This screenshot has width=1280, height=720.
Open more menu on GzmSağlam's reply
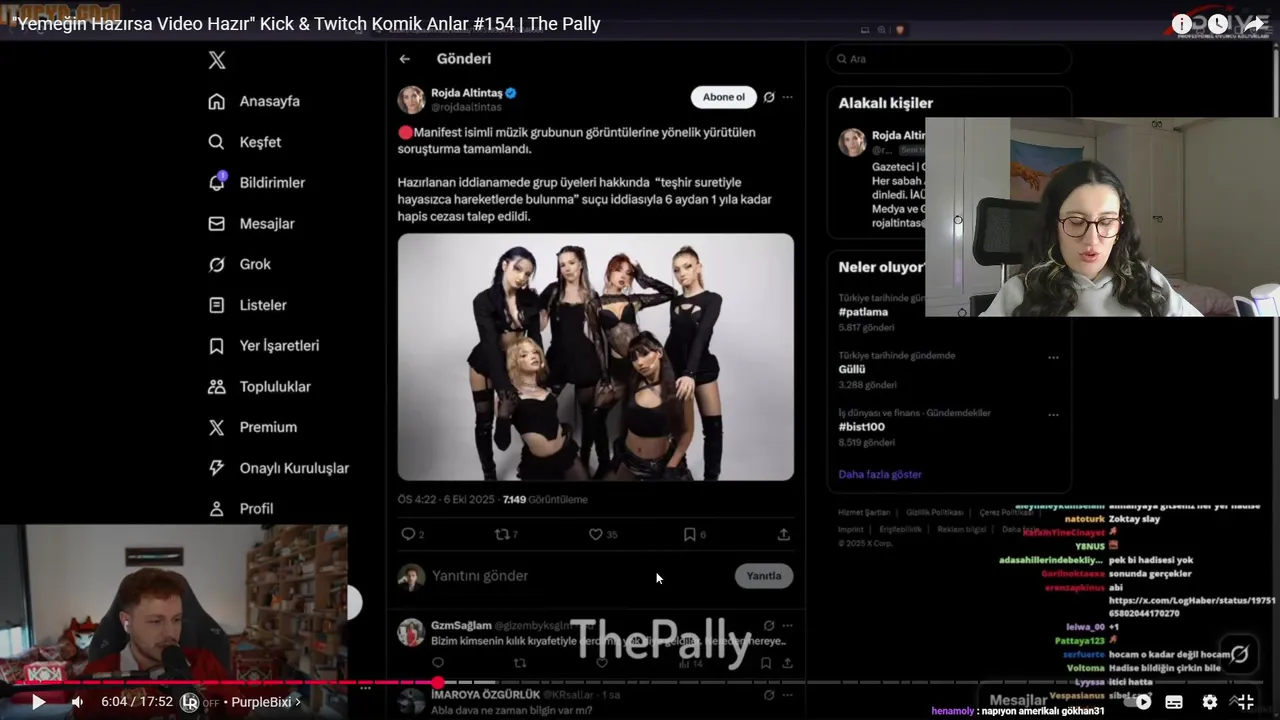pos(788,625)
